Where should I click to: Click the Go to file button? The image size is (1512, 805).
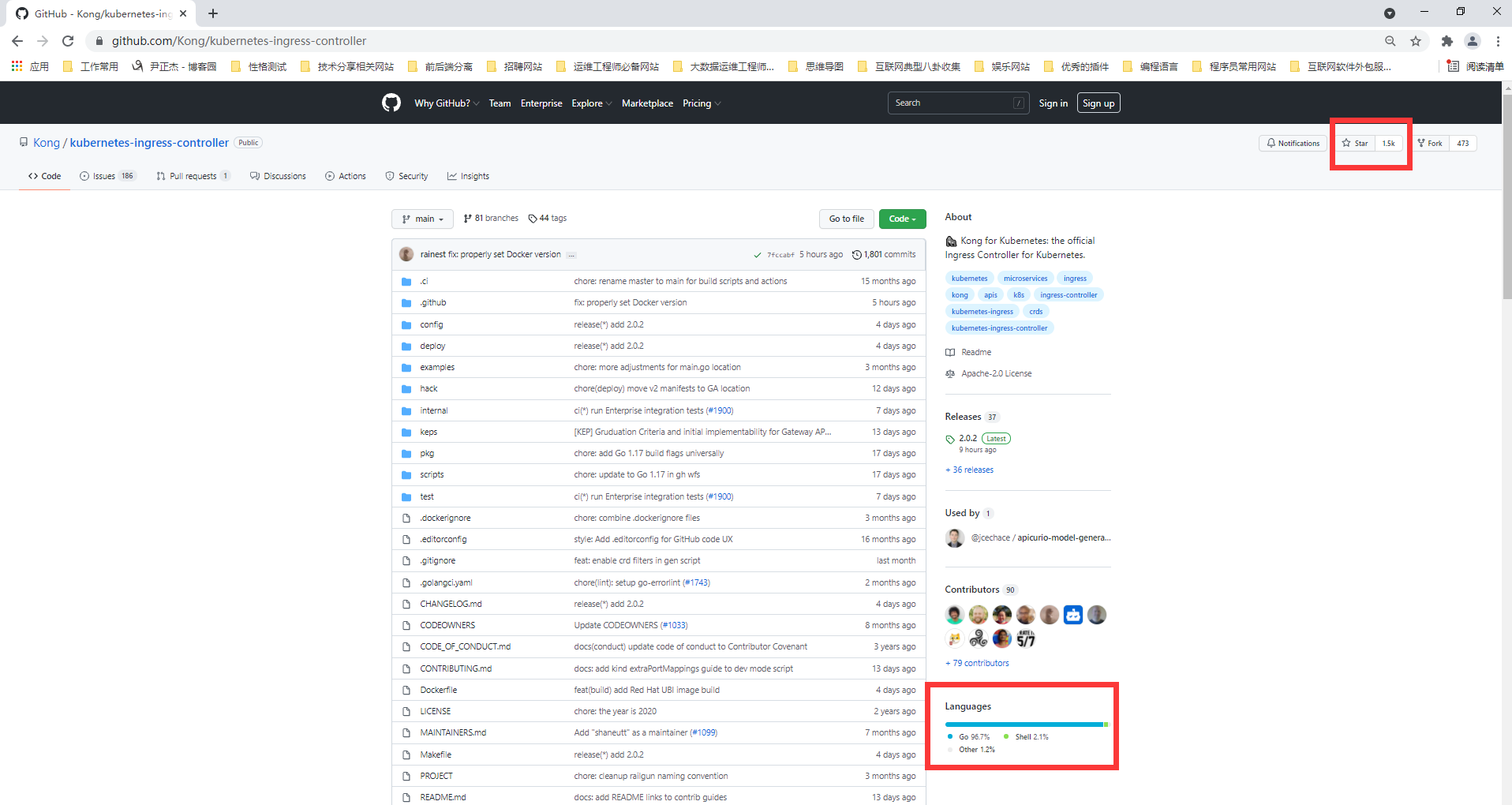846,219
